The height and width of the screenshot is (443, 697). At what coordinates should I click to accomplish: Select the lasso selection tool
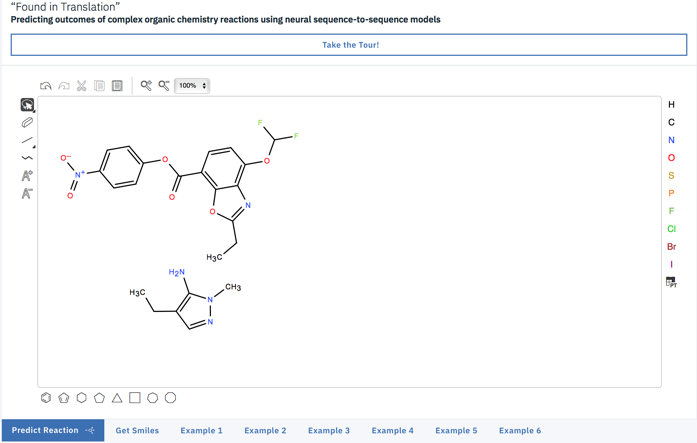(x=27, y=105)
